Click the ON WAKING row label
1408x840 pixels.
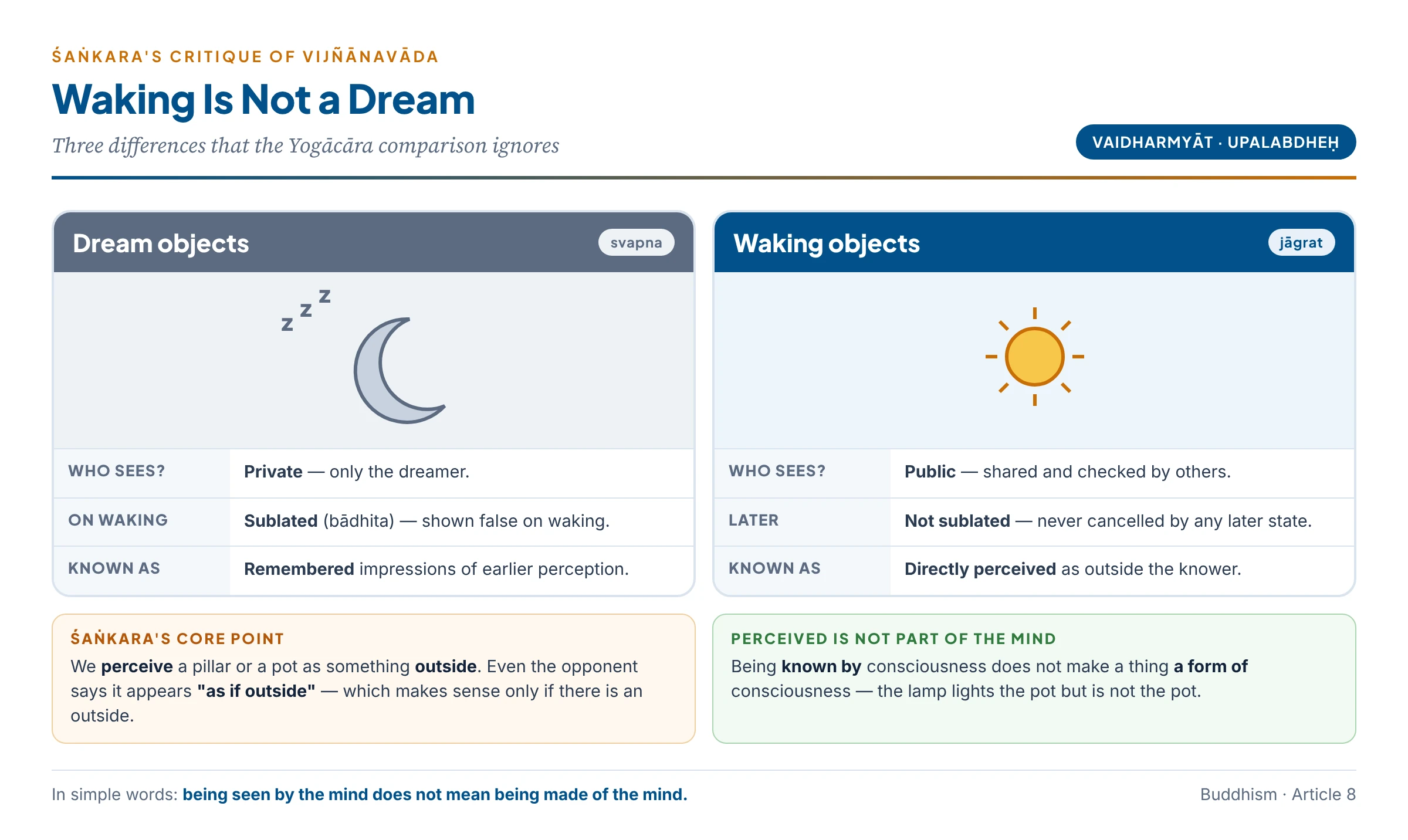[118, 520]
